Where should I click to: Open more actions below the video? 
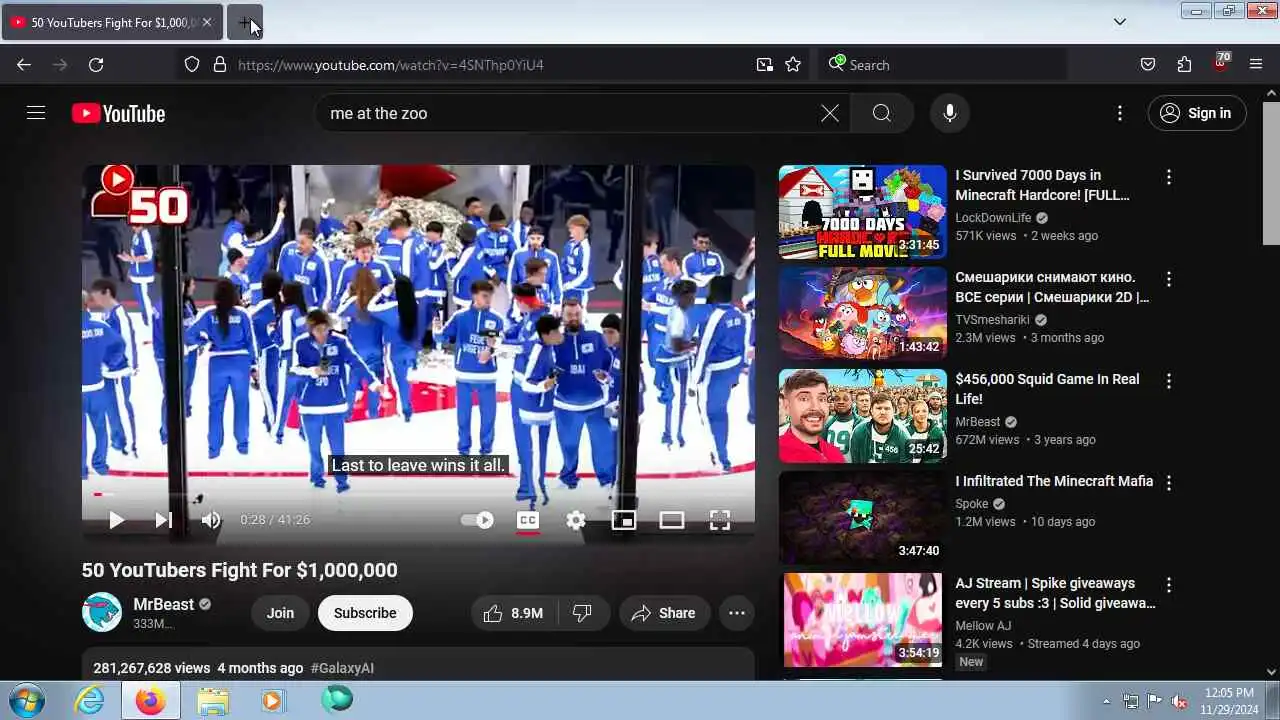[737, 613]
